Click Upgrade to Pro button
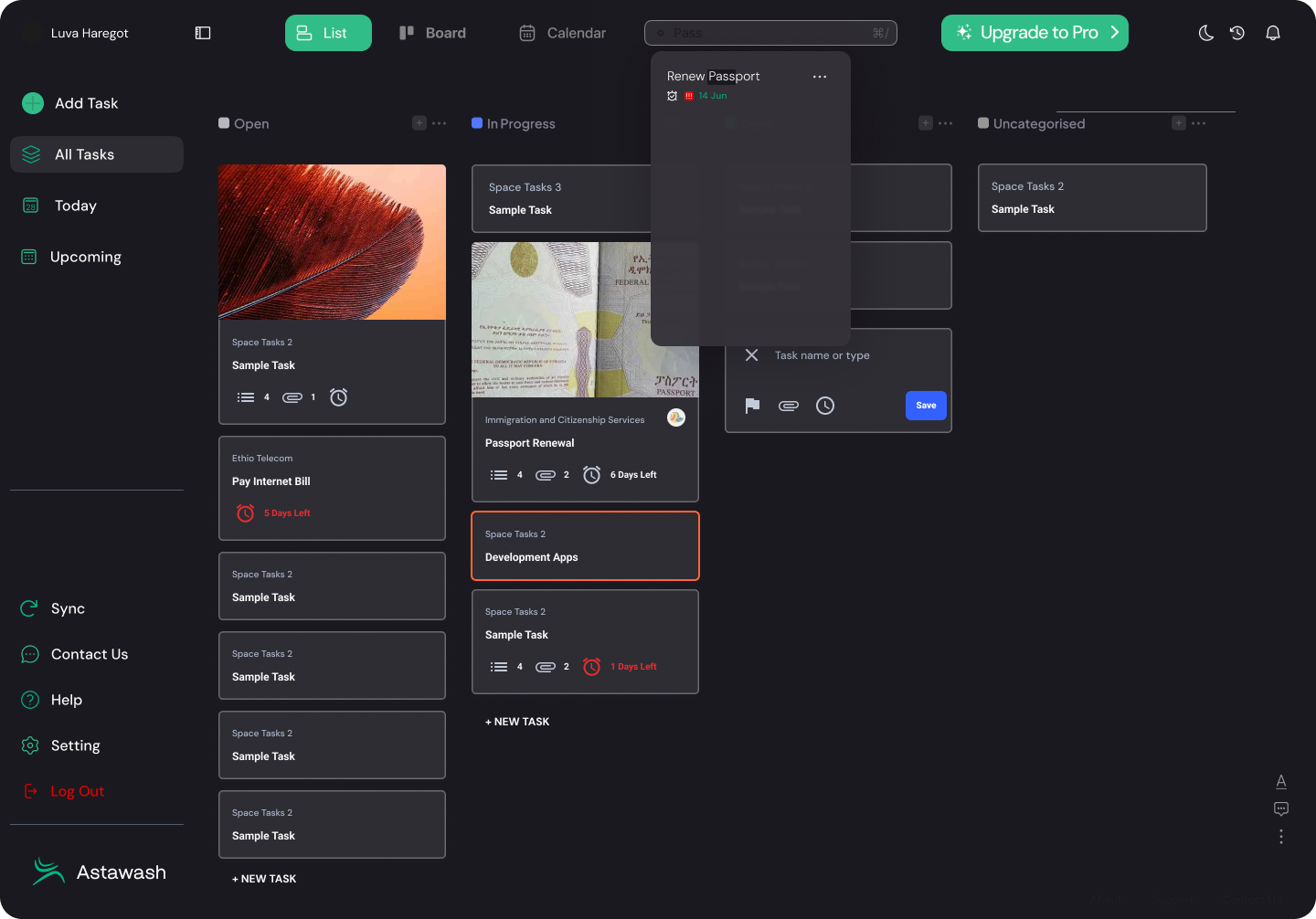Viewport: 1316px width, 919px height. (x=1035, y=33)
